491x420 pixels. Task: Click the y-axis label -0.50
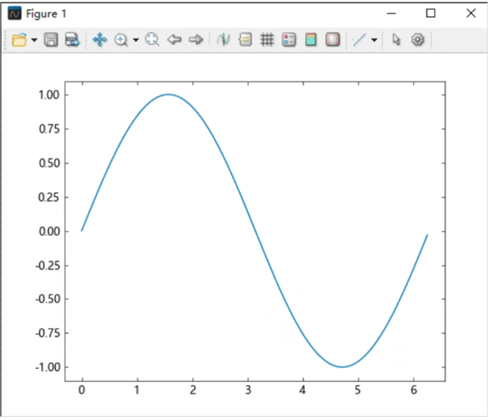48,299
